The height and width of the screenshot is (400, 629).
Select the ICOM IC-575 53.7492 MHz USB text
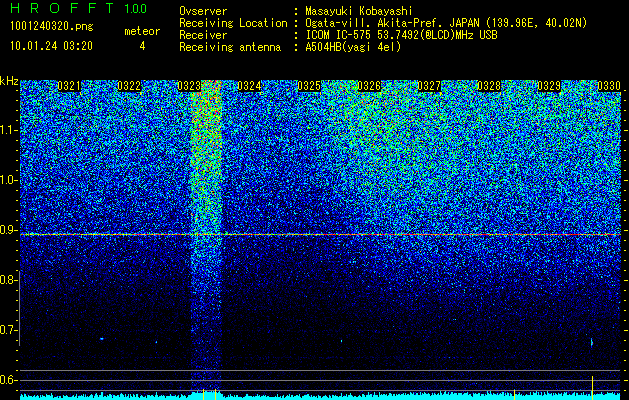(401, 35)
